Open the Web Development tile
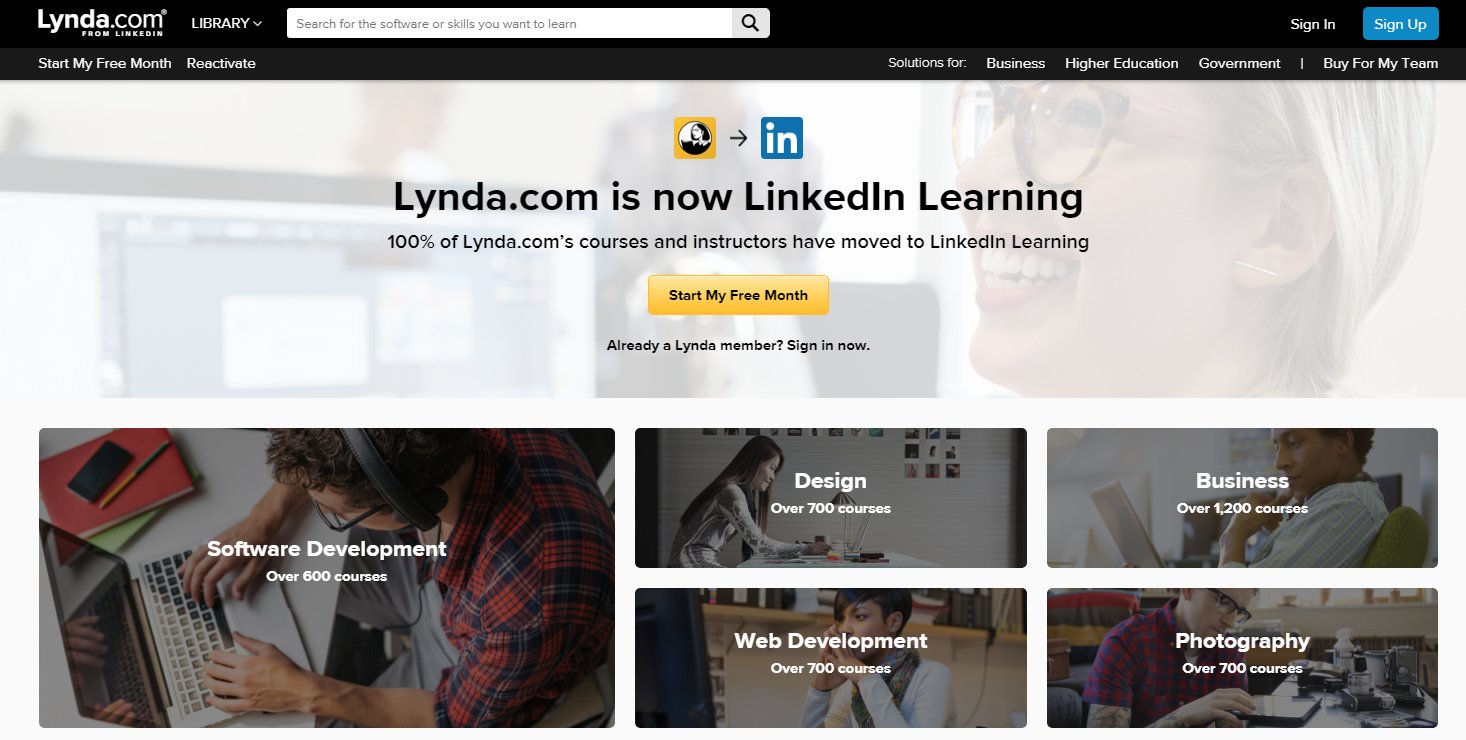This screenshot has width=1466, height=740. 831,658
